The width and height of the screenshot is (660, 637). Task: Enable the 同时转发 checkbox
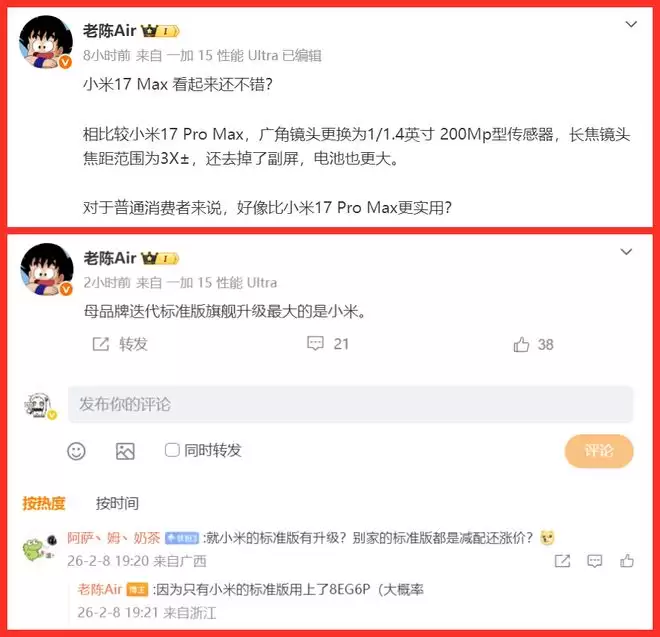tap(172, 450)
